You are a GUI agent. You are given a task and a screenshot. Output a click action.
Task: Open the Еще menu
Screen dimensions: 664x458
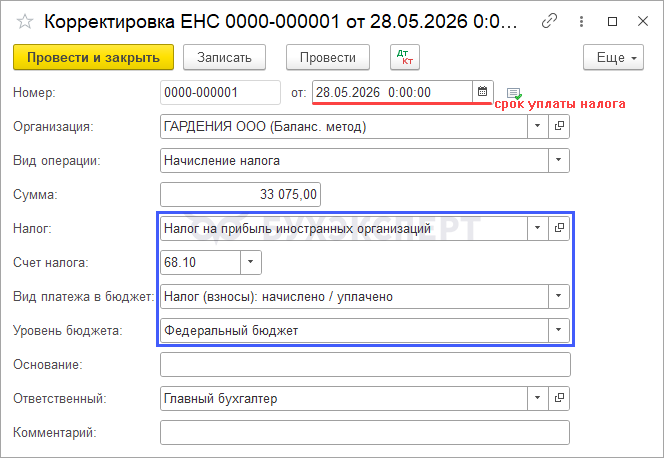[613, 57]
